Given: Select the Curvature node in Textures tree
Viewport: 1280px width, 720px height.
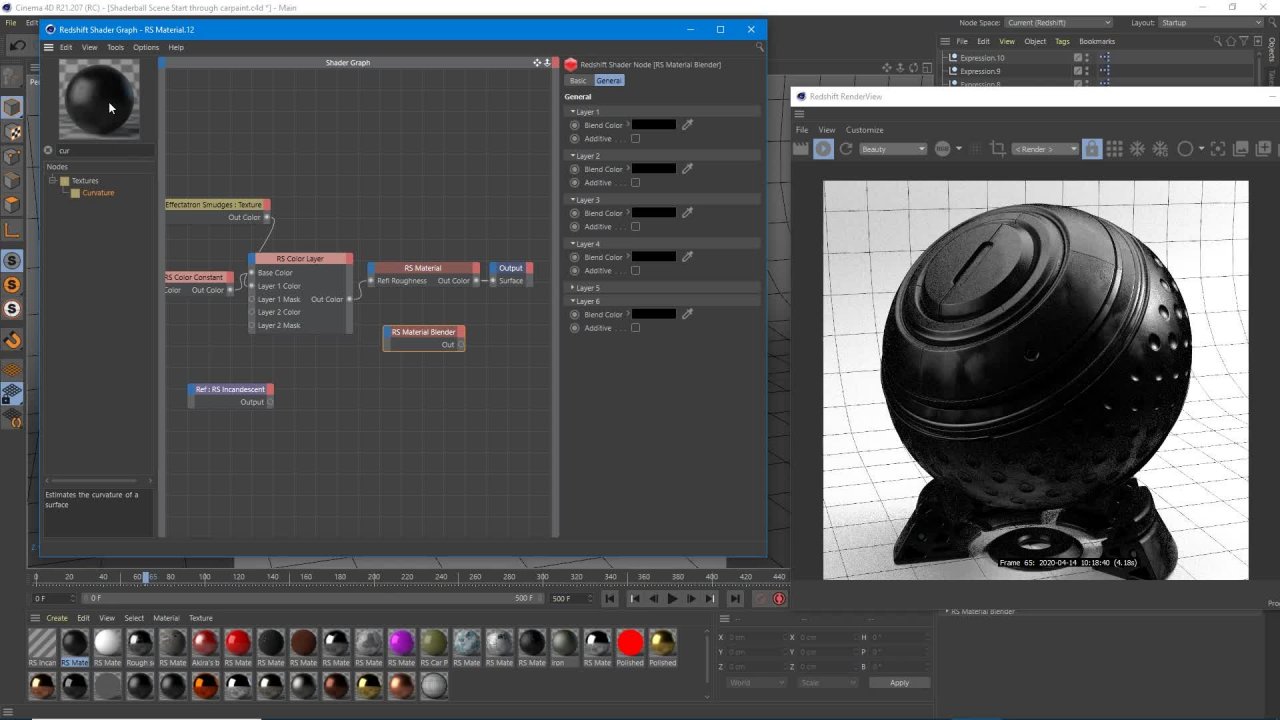Looking at the screenshot, I should (98, 193).
